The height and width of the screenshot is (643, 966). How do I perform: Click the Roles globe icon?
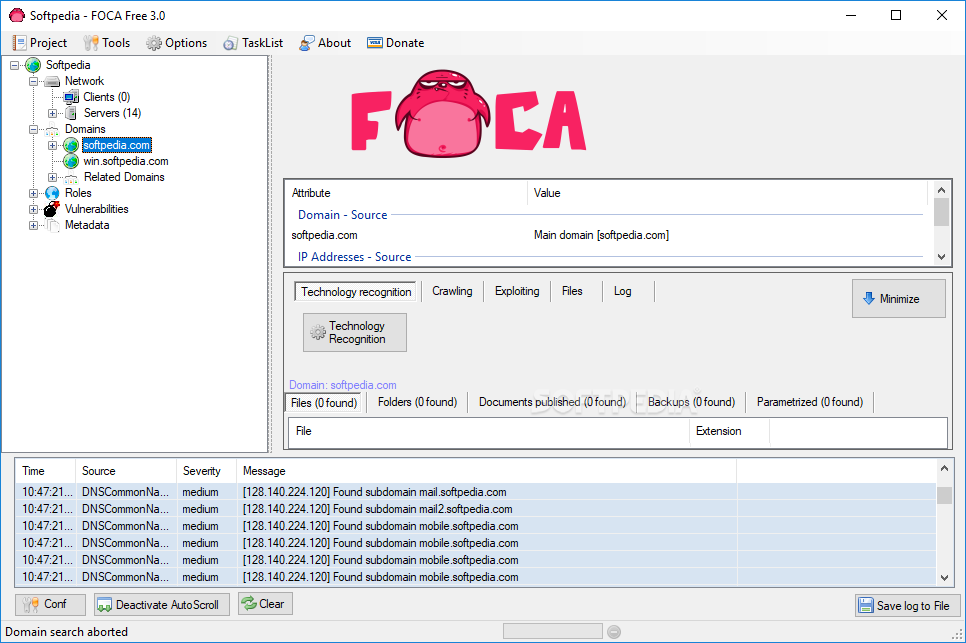pyautogui.click(x=52, y=193)
